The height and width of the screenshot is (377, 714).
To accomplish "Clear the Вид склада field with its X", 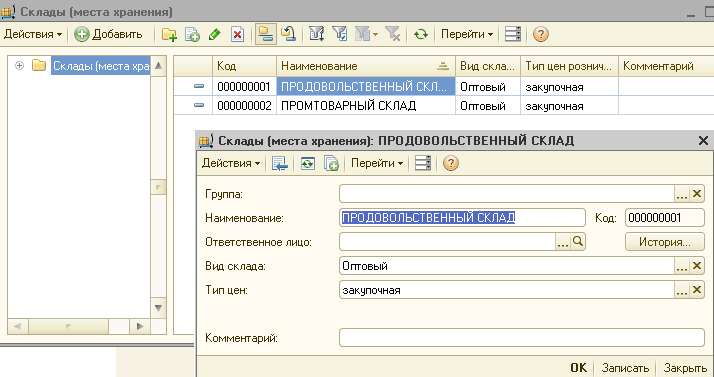I will [697, 266].
